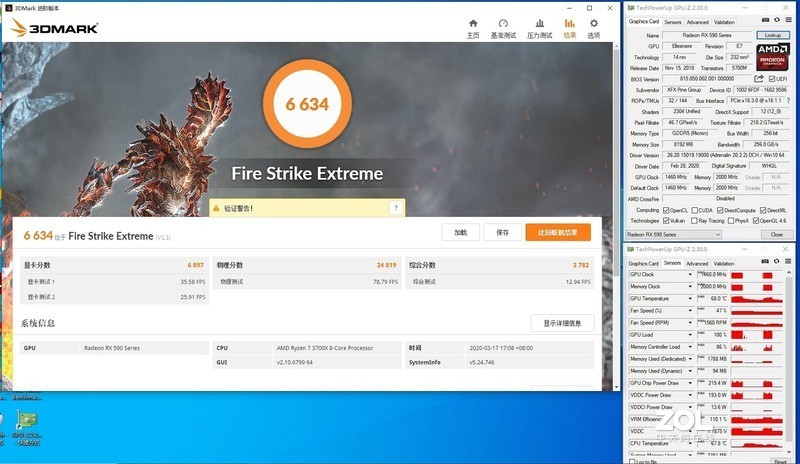Click the validation warning triangle icon
The width and height of the screenshot is (800, 464).
216,208
